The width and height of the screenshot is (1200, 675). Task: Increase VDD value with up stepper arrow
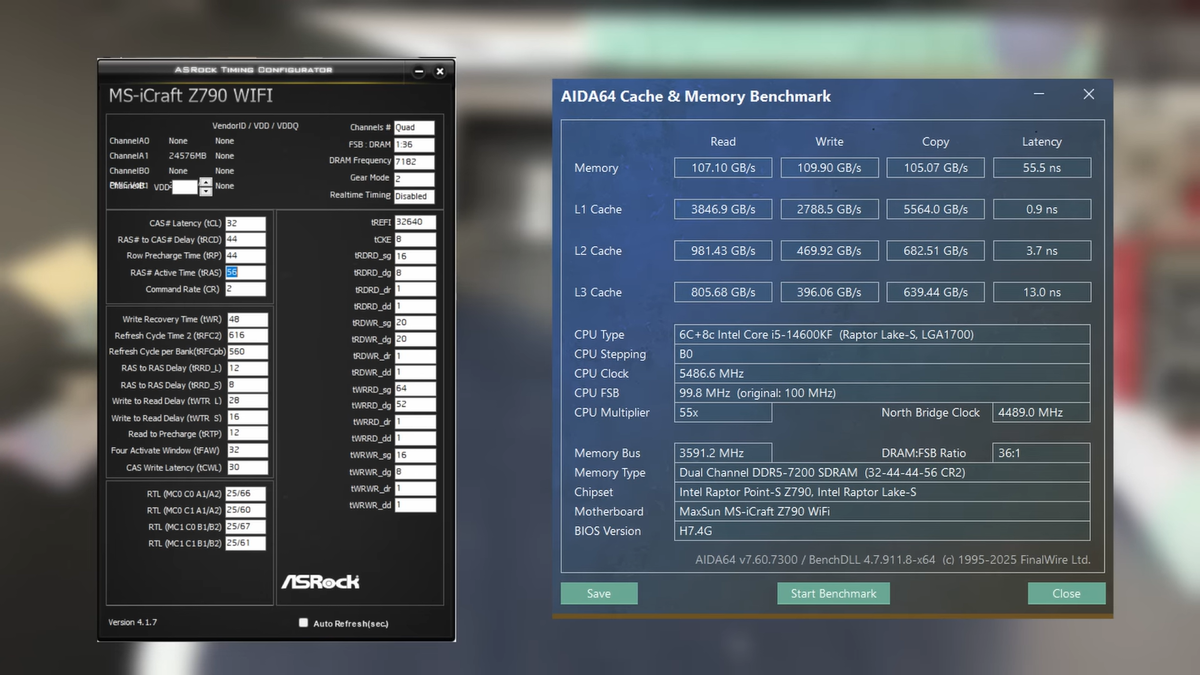205,182
